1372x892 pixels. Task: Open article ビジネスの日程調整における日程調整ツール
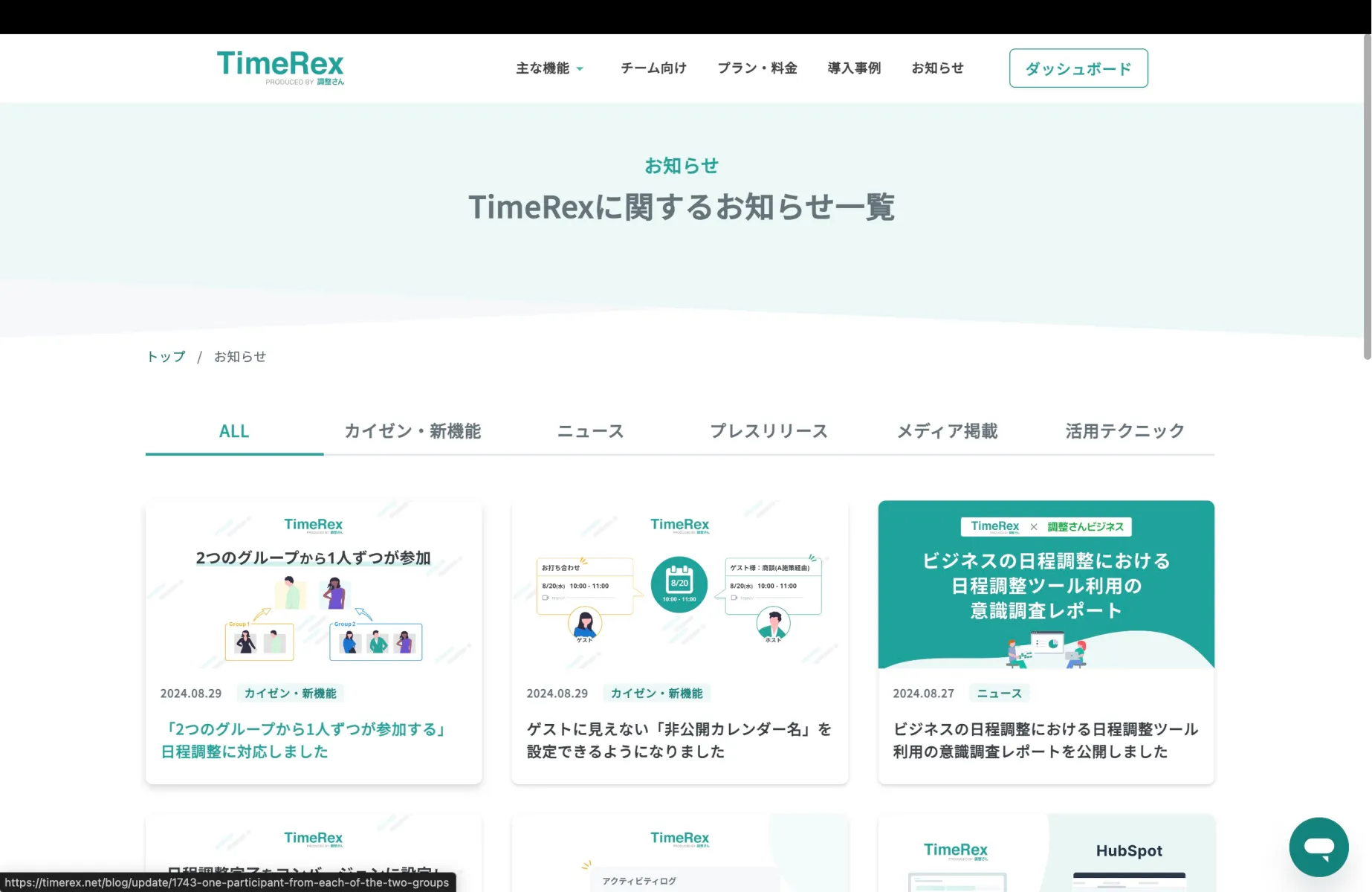(x=1046, y=740)
